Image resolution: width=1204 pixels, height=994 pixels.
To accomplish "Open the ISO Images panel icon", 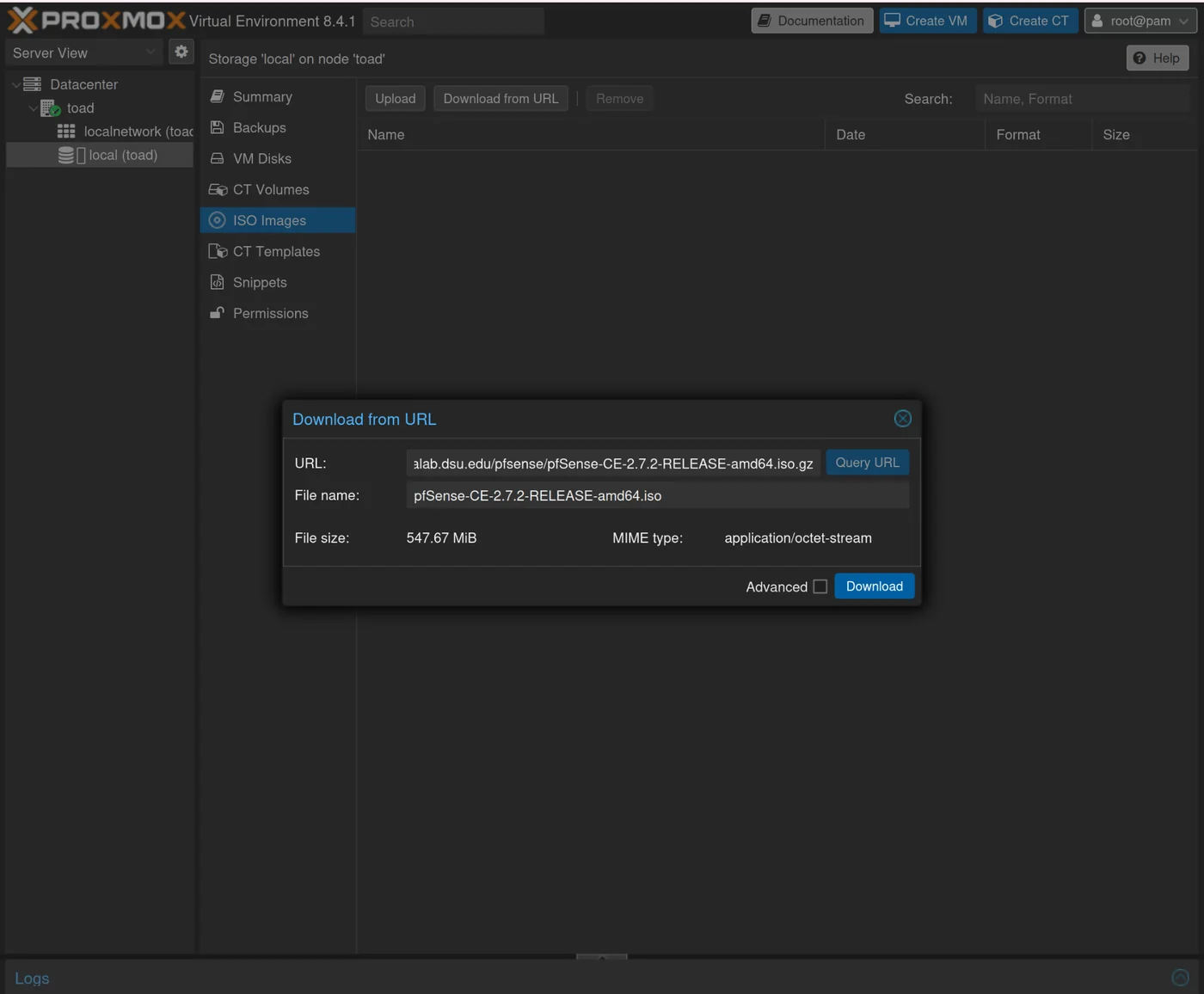I will point(217,220).
